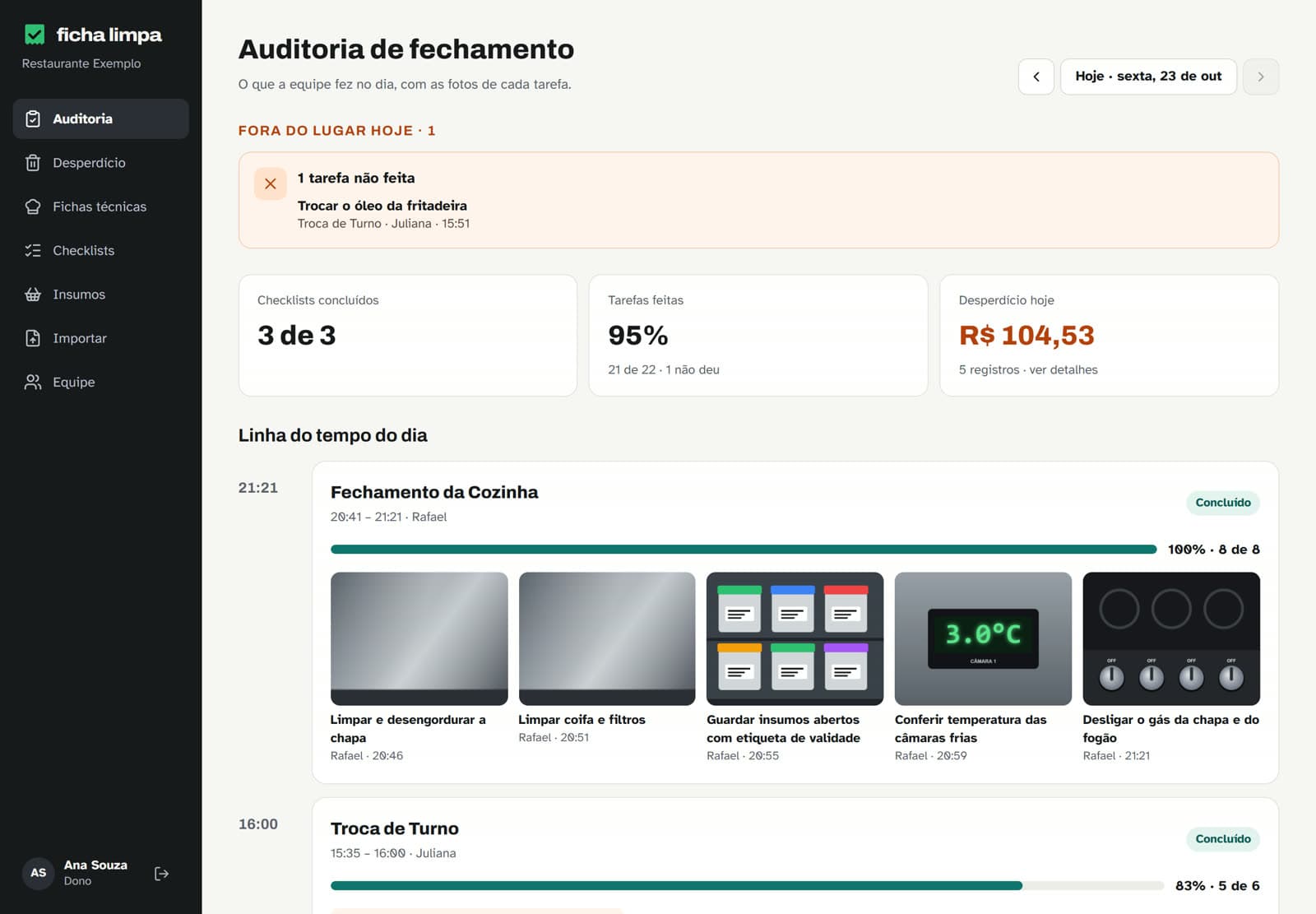The height and width of the screenshot is (914, 1316).
Task: Click the disabled next day chevron
Action: point(1261,77)
